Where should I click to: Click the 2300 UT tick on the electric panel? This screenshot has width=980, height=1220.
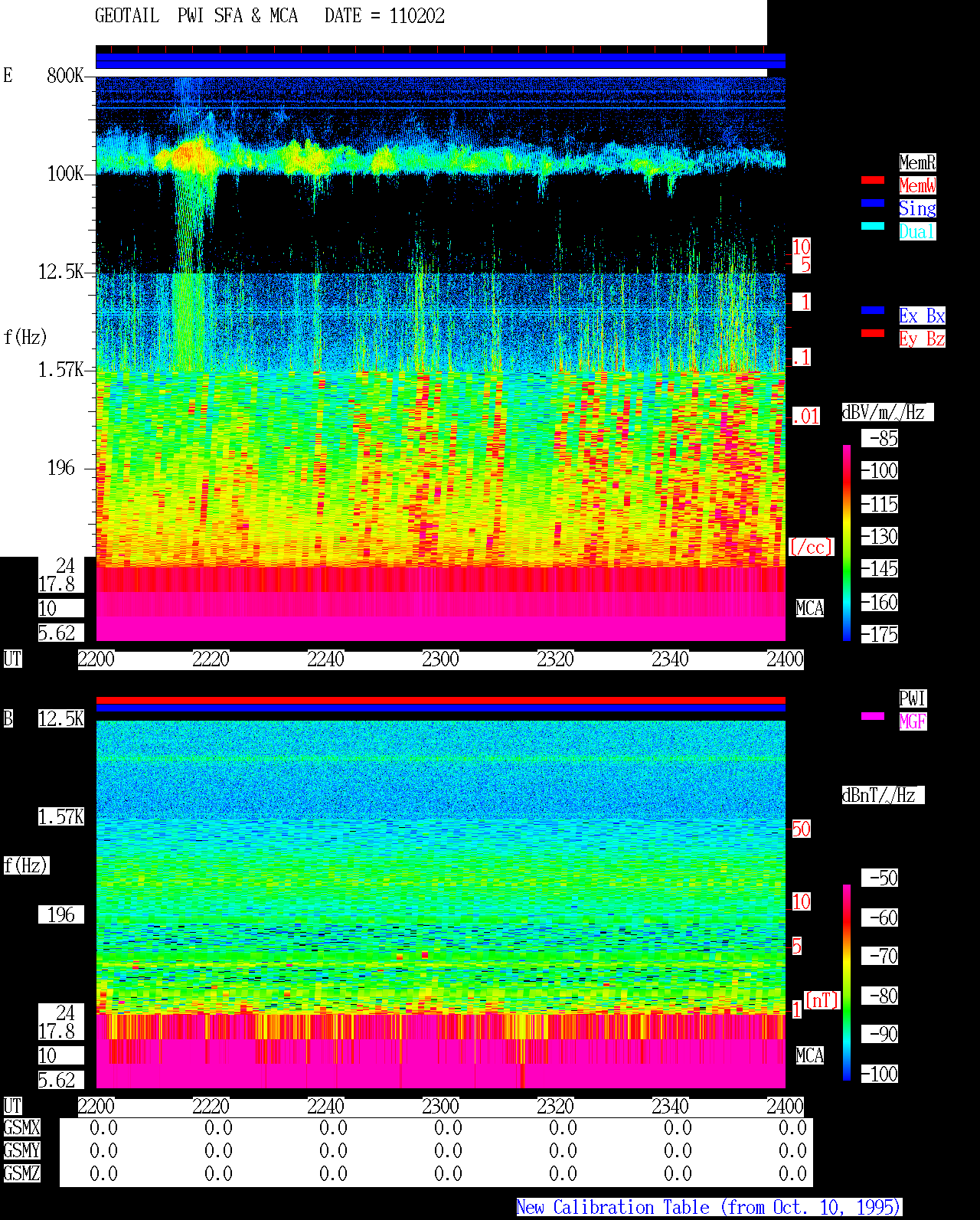tap(440, 659)
